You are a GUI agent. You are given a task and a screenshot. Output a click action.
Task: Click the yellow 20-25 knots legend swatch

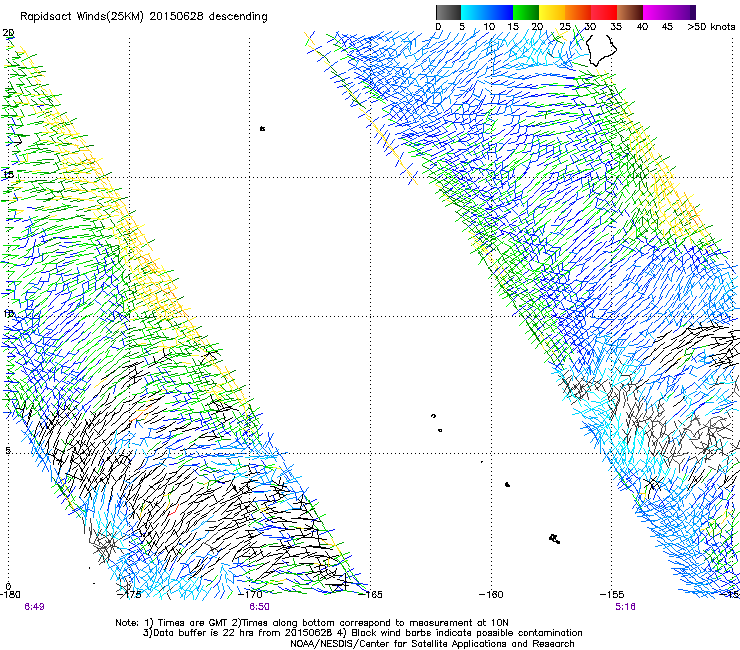click(x=552, y=12)
